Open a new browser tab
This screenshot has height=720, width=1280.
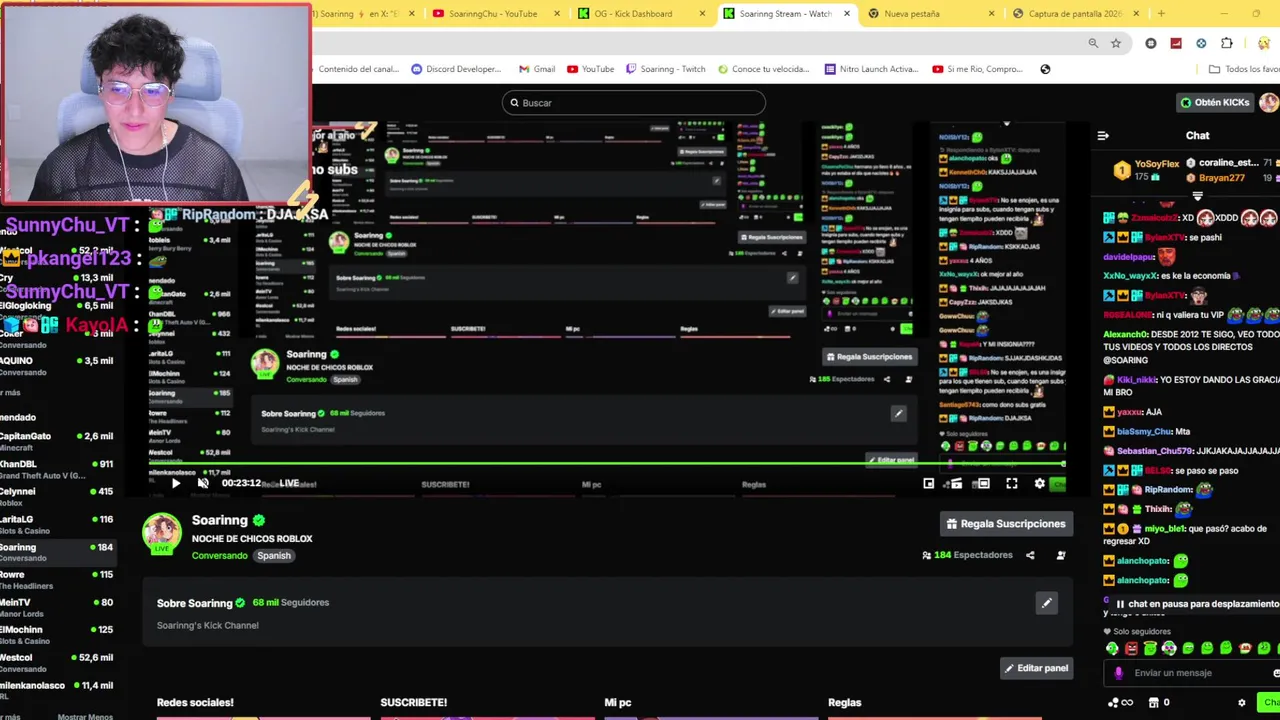pos(1161,14)
